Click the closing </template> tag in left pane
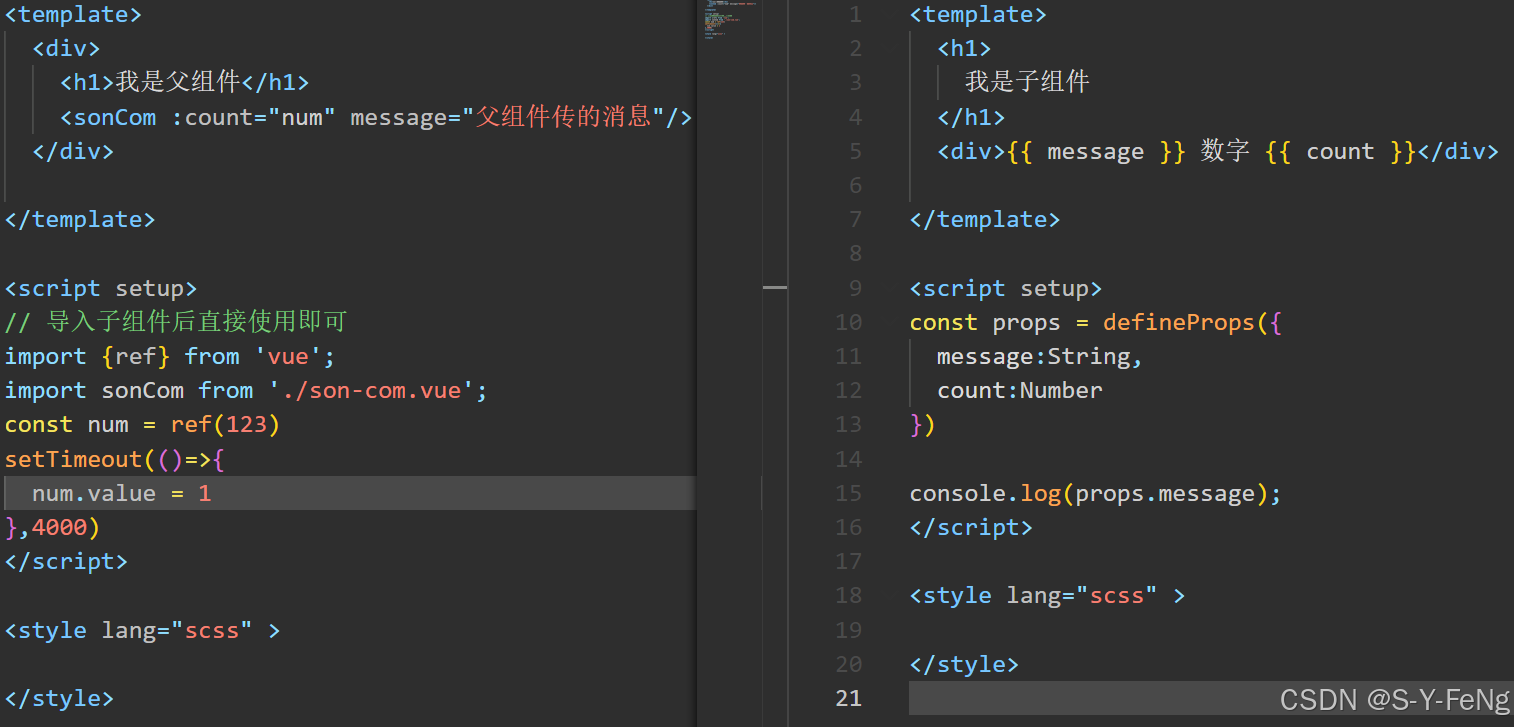This screenshot has width=1514, height=727. pos(80,220)
